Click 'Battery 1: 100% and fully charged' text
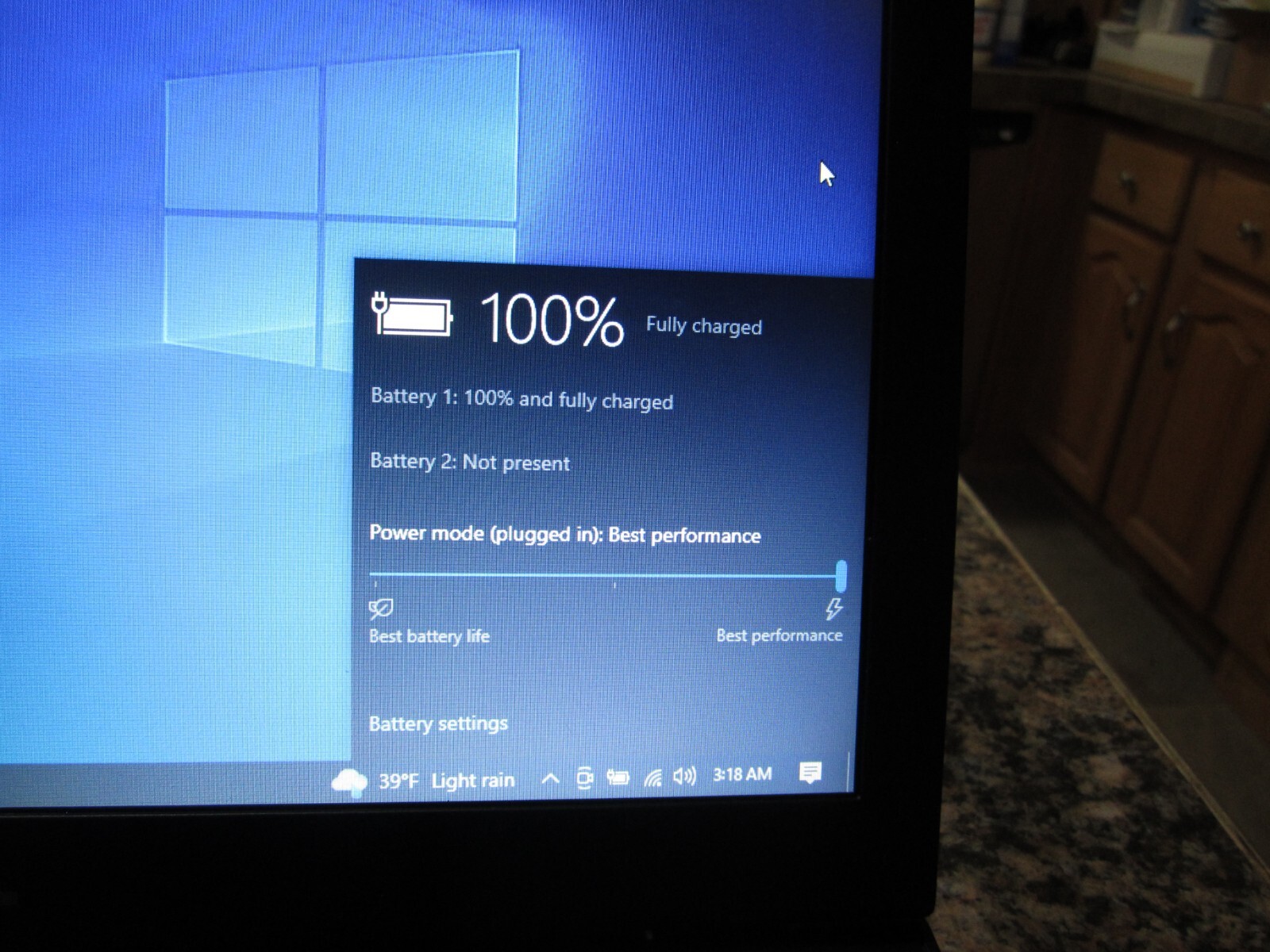 (521, 398)
